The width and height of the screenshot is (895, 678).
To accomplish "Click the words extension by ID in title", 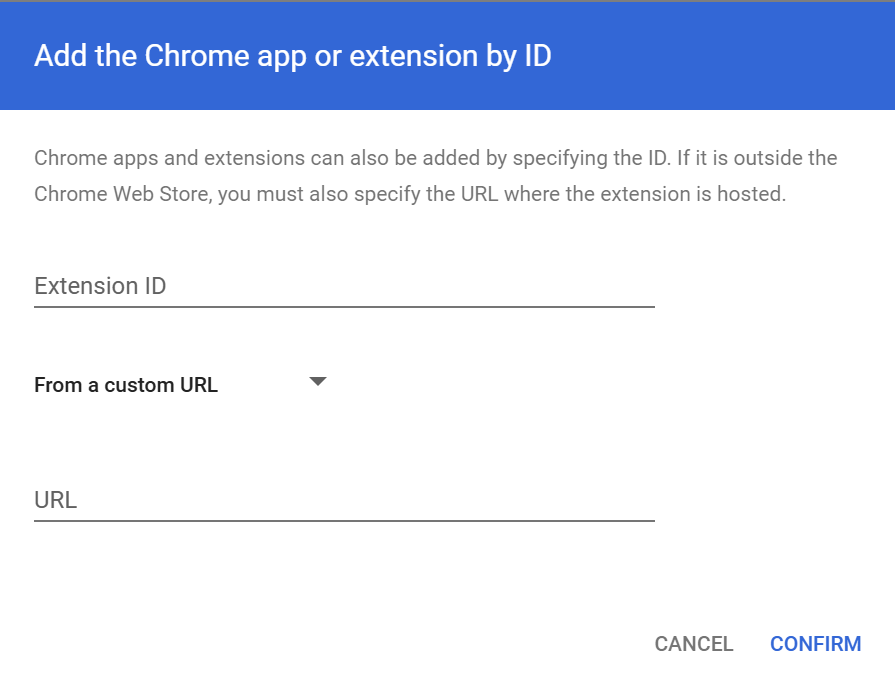I will coord(450,56).
